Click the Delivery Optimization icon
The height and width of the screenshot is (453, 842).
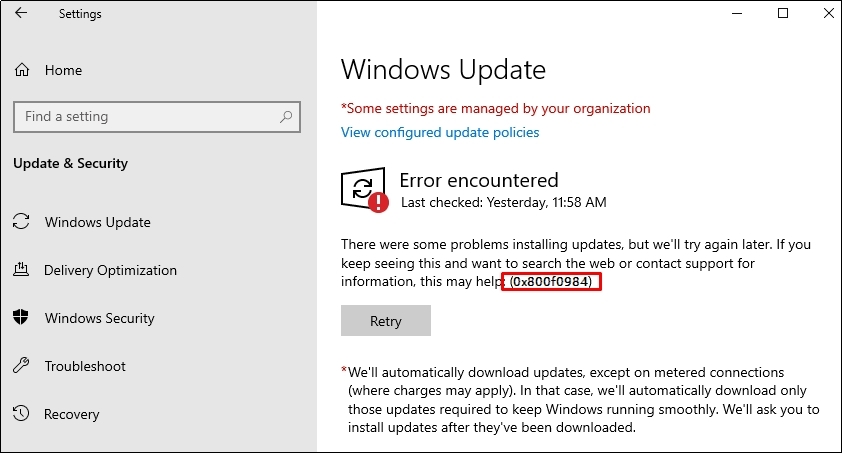click(21, 269)
